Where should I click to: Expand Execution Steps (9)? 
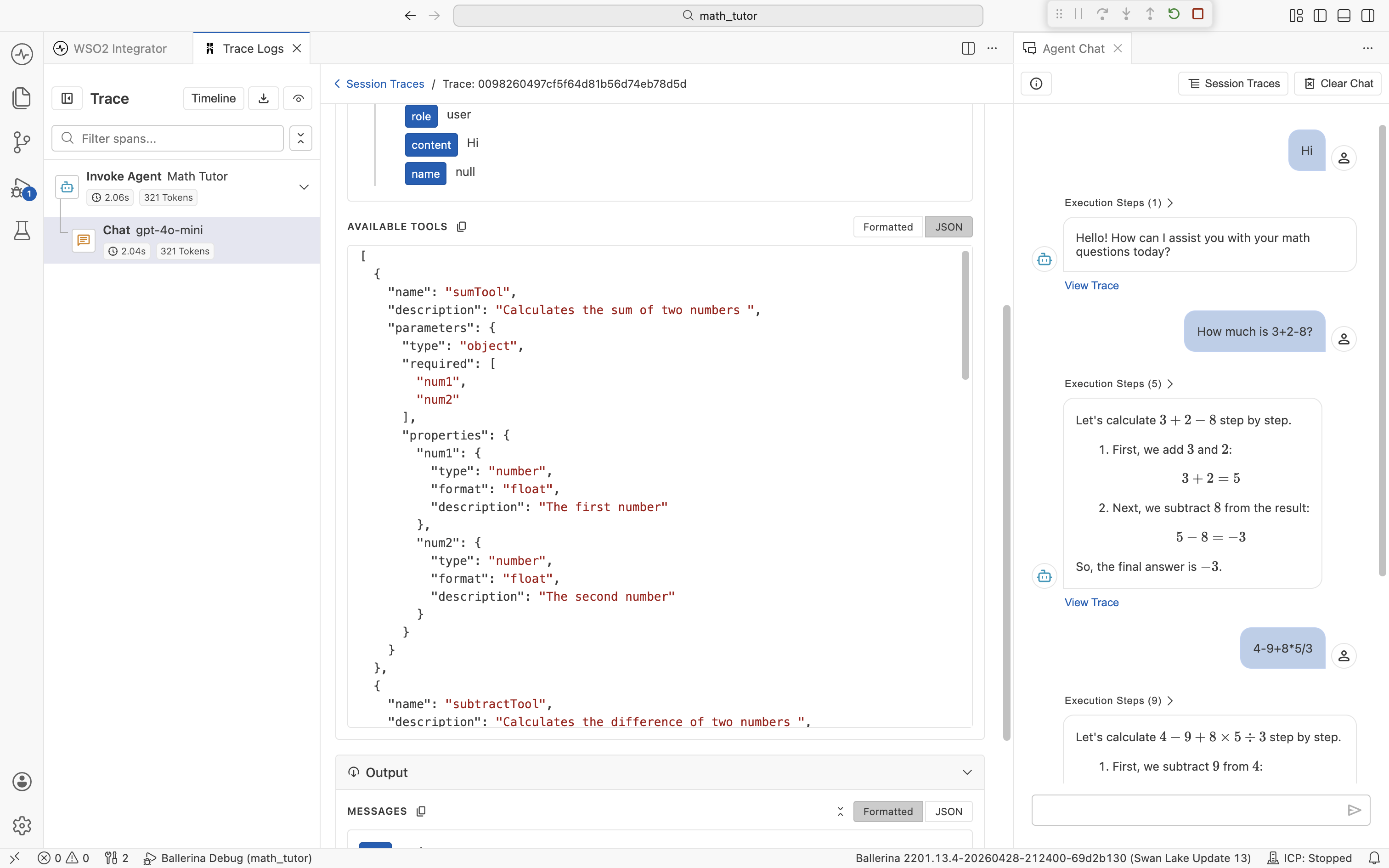click(x=1118, y=700)
